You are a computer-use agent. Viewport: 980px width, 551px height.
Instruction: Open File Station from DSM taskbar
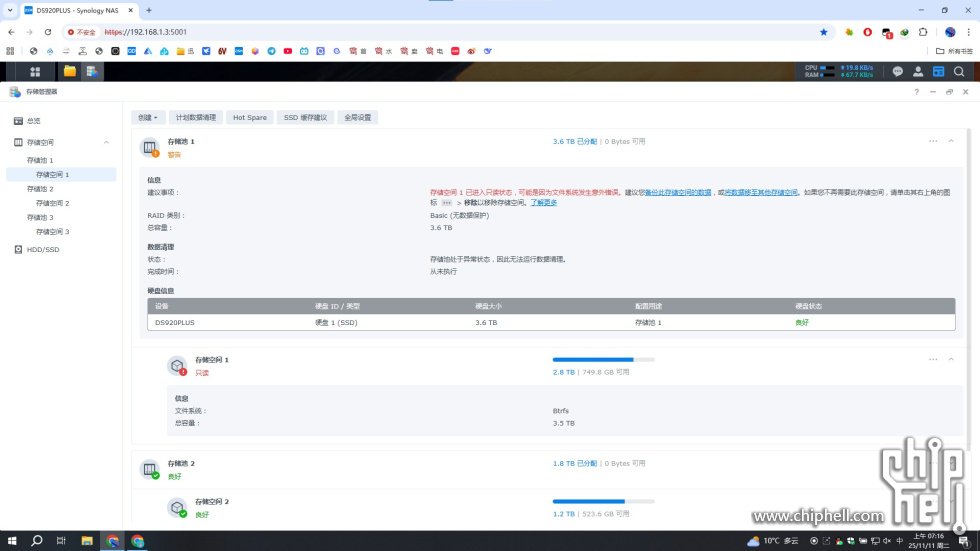pyautogui.click(x=69, y=71)
